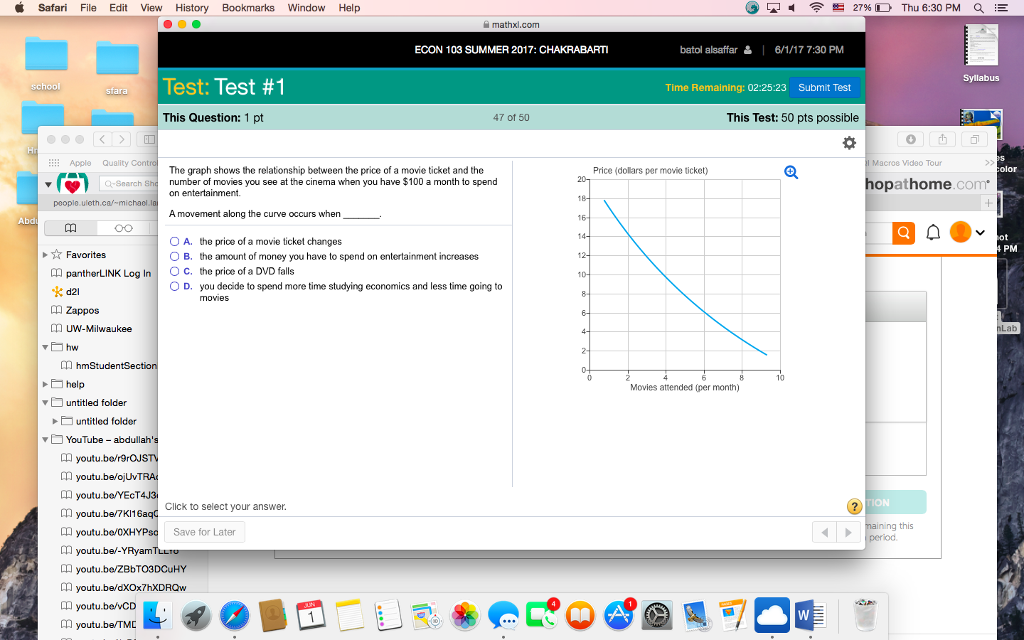Open dropdown chevron next to user avatar

(980, 232)
